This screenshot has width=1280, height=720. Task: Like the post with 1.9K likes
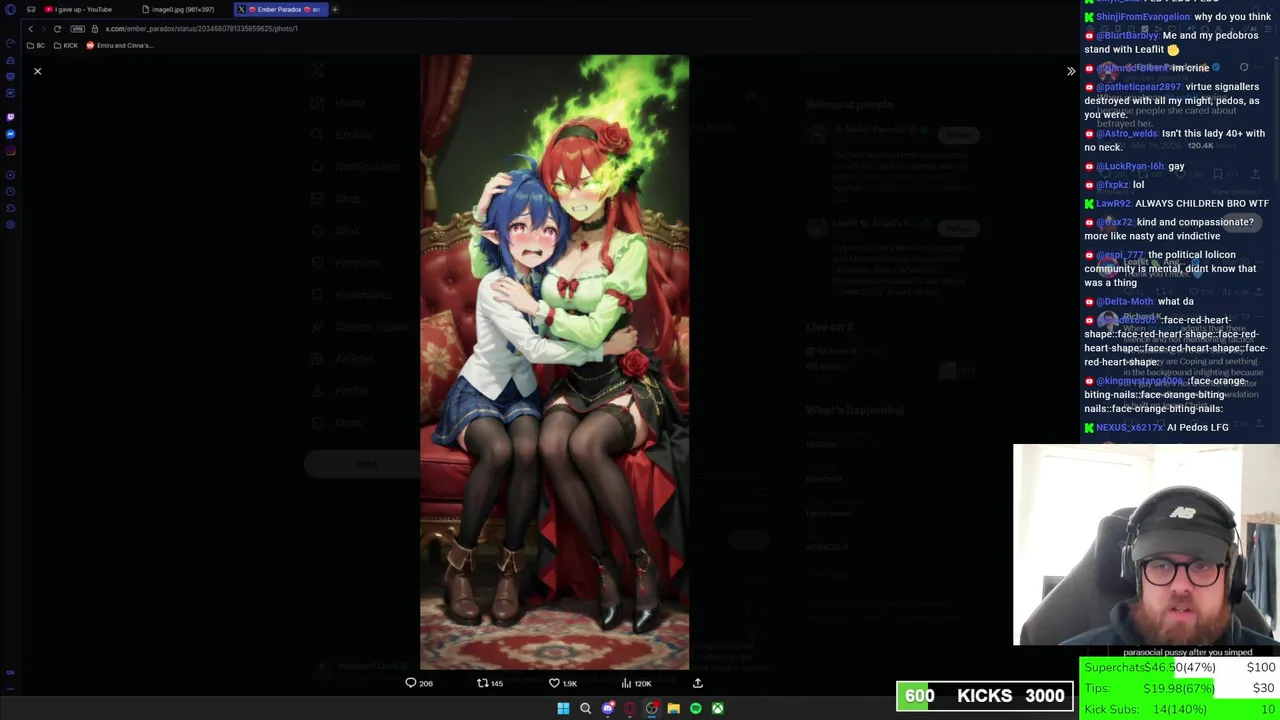coord(563,683)
